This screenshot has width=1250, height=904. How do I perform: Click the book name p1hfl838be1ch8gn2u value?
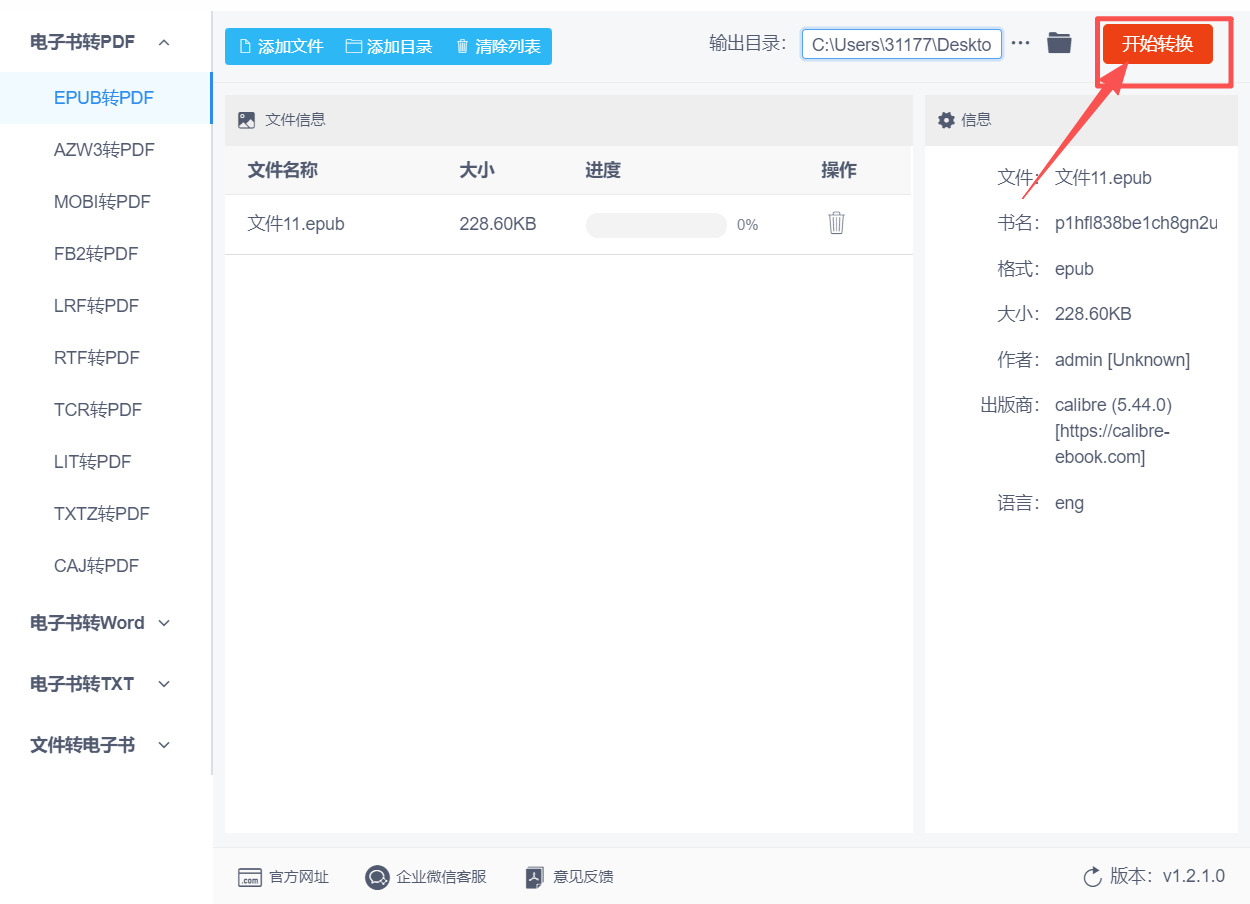tap(1136, 223)
